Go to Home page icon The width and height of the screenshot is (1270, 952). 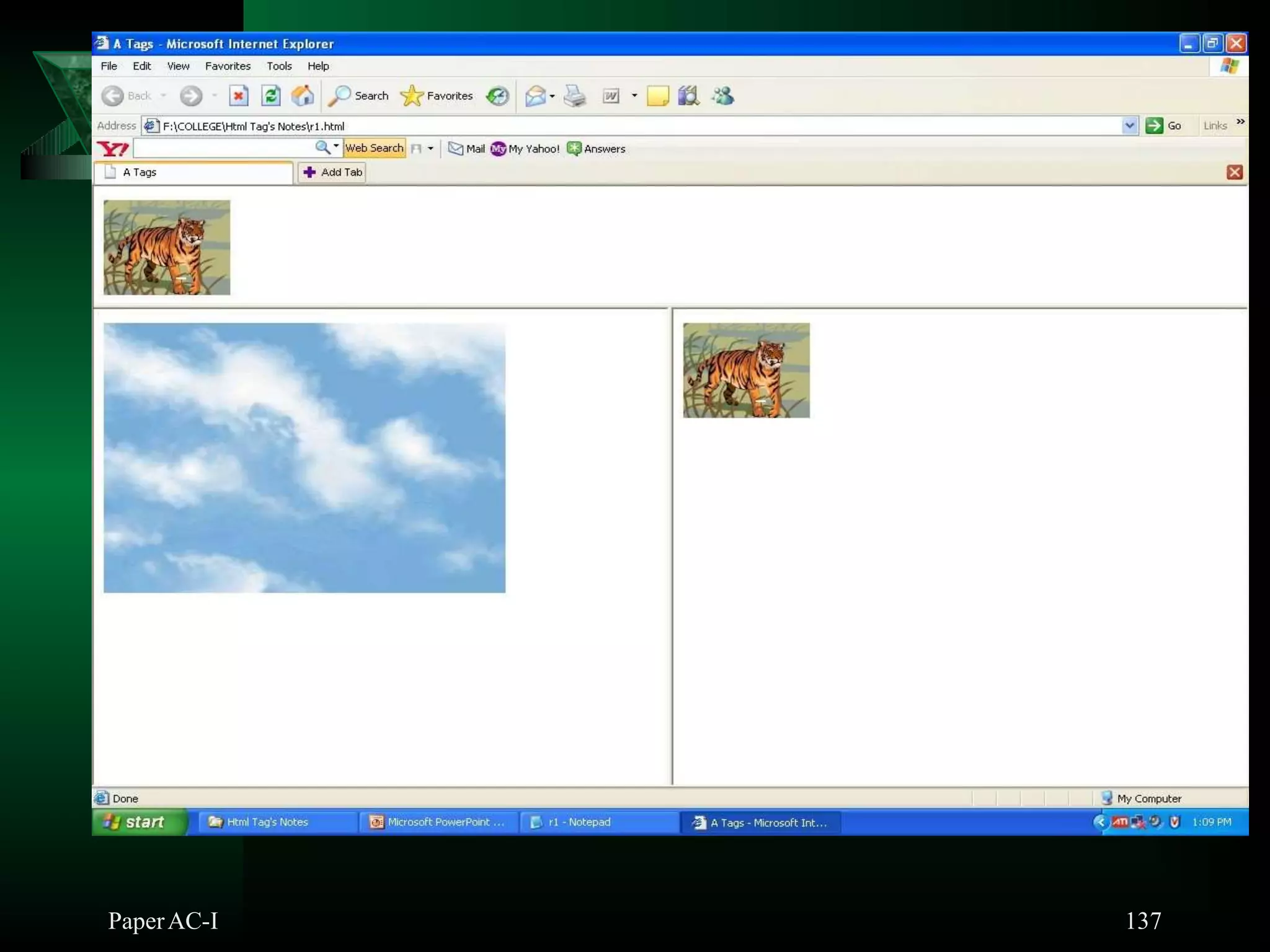click(303, 96)
